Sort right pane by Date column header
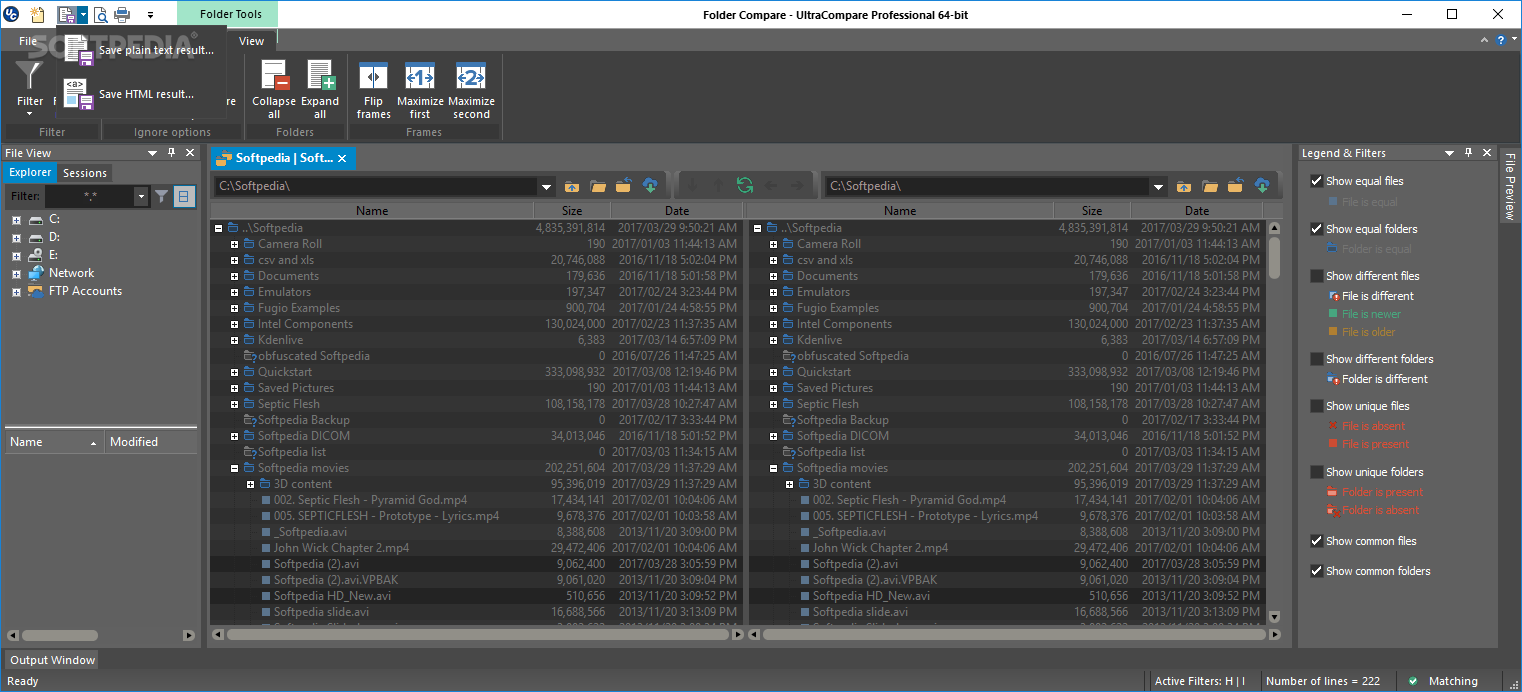The width and height of the screenshot is (1522, 692). click(1197, 211)
